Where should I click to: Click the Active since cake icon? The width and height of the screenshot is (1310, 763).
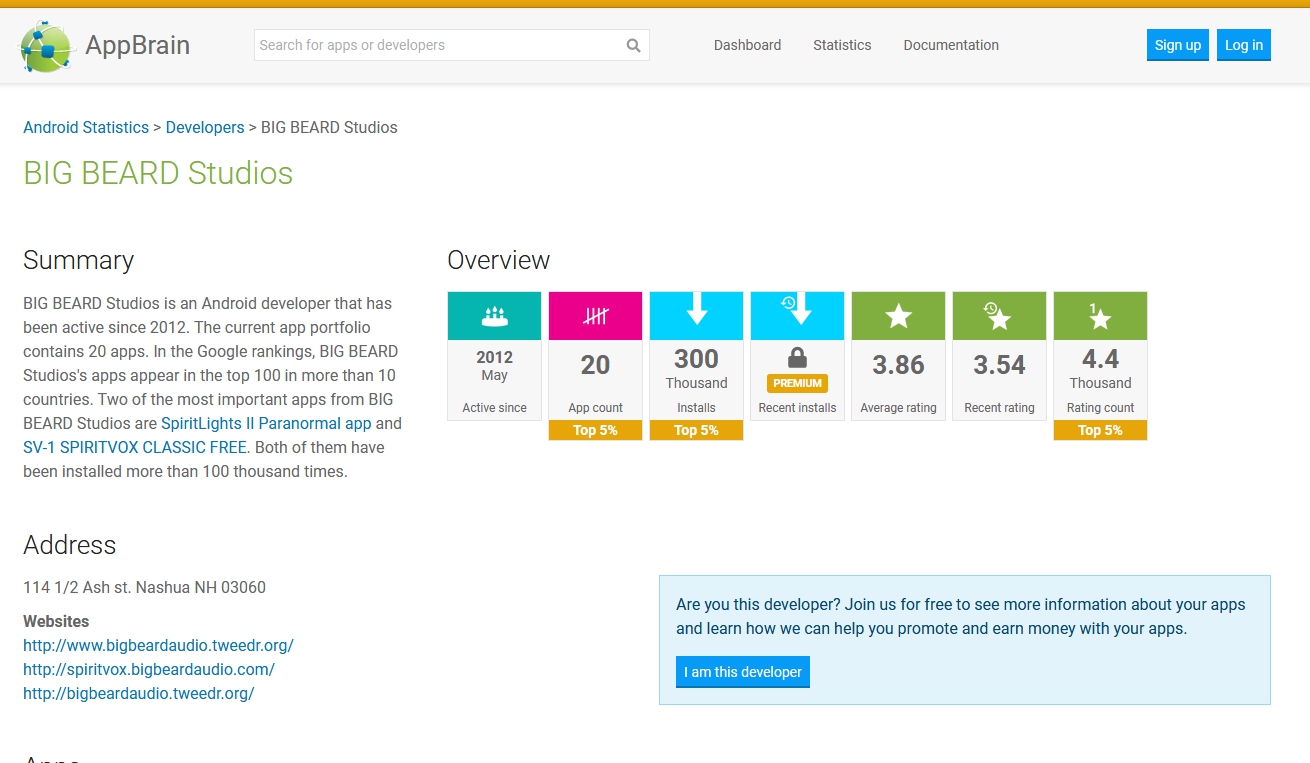click(495, 316)
